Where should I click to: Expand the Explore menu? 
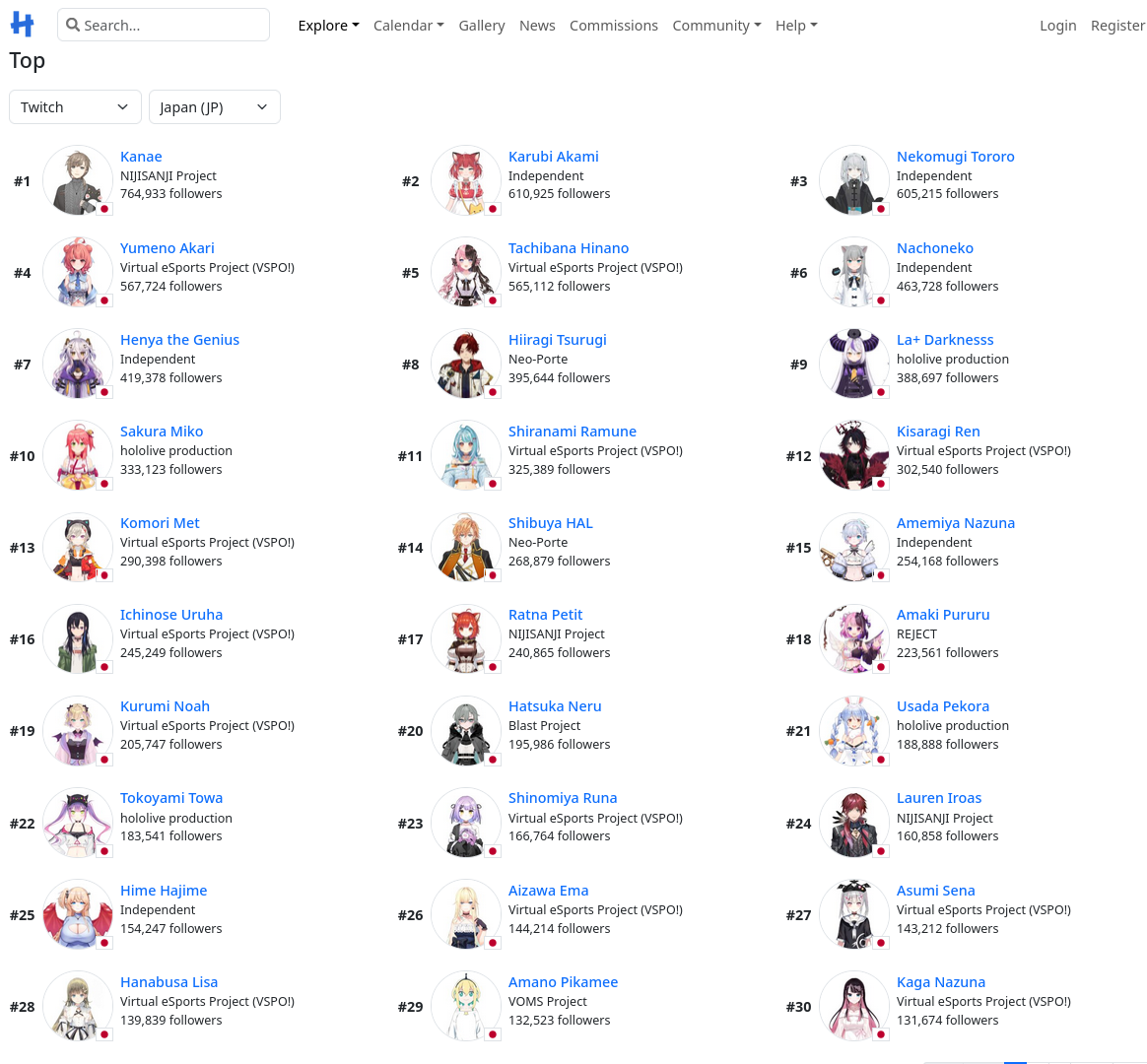[328, 26]
